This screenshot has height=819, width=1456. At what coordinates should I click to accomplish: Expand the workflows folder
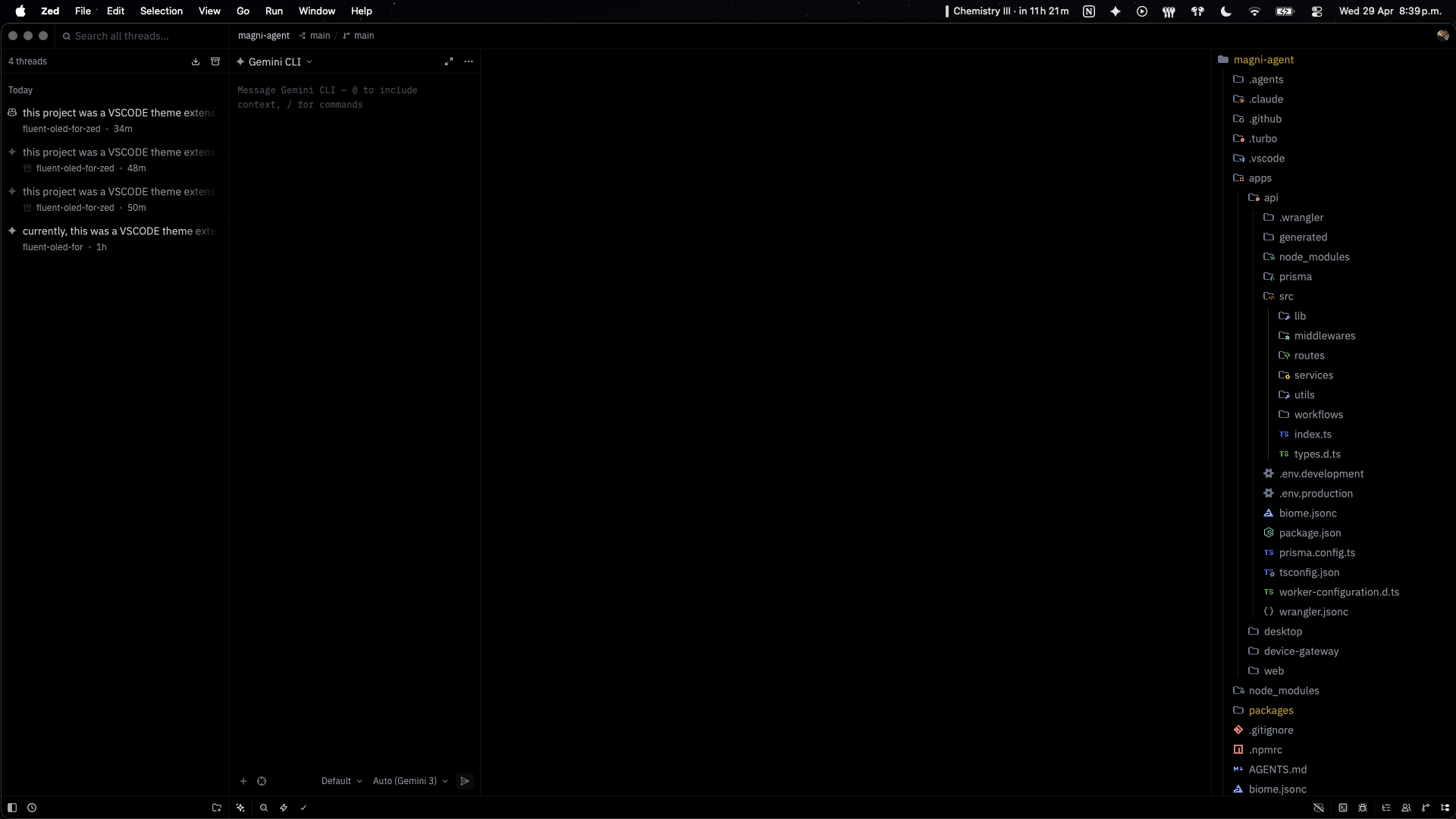tap(1318, 415)
